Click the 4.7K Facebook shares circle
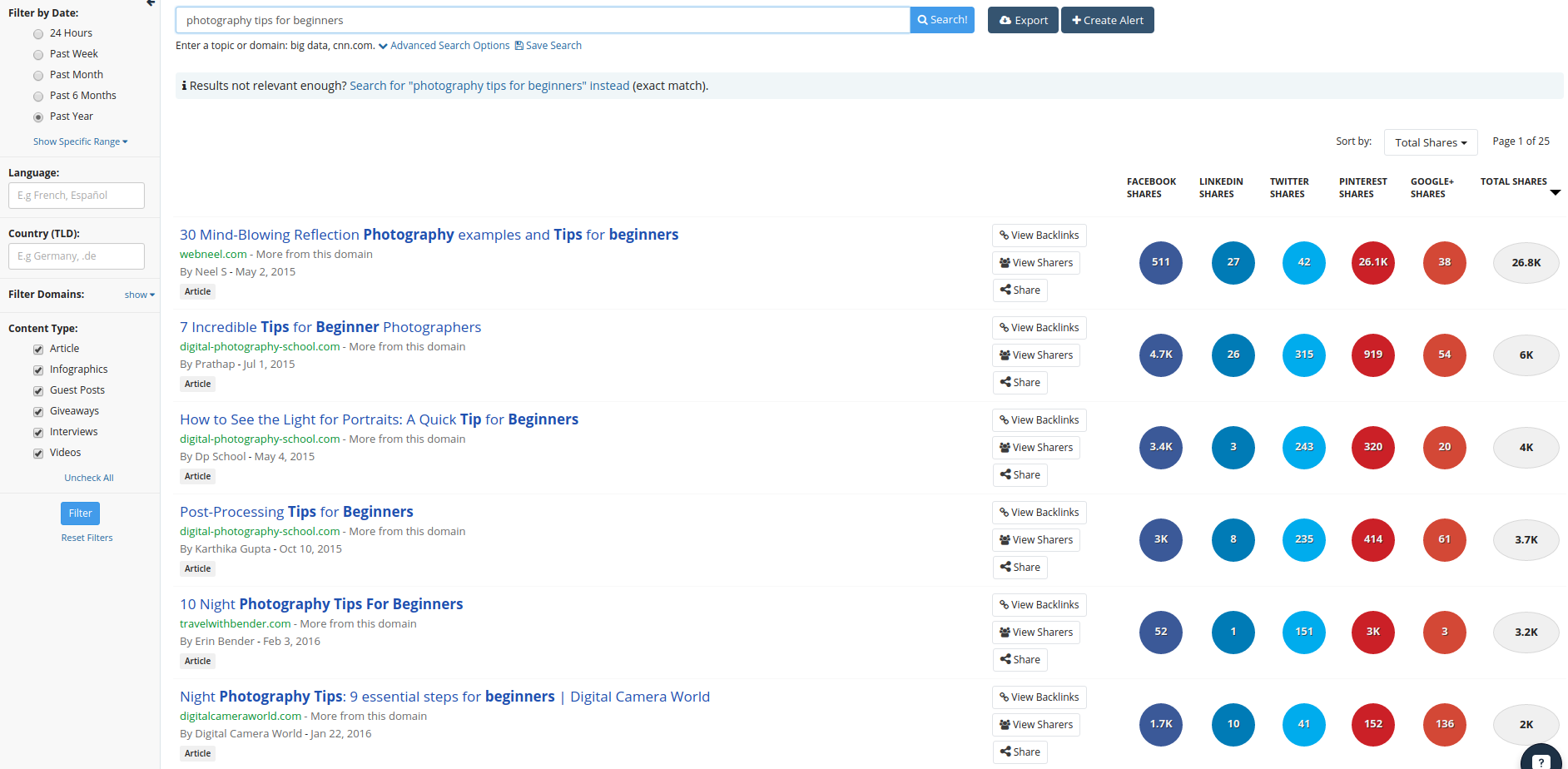Screen dimensions: 1568x769 coord(1160,355)
